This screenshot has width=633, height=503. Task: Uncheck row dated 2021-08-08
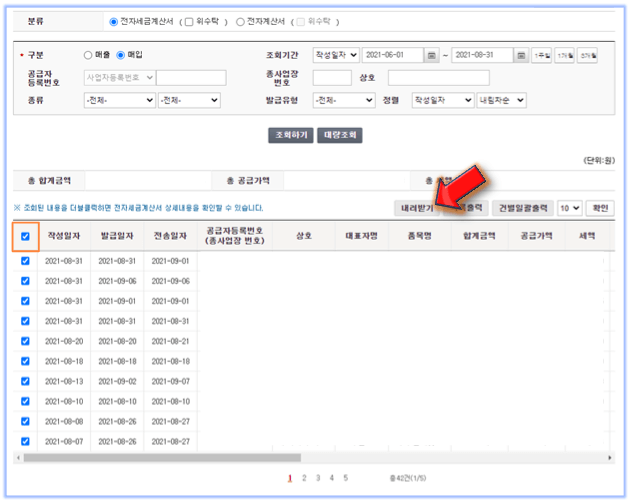coord(25,421)
